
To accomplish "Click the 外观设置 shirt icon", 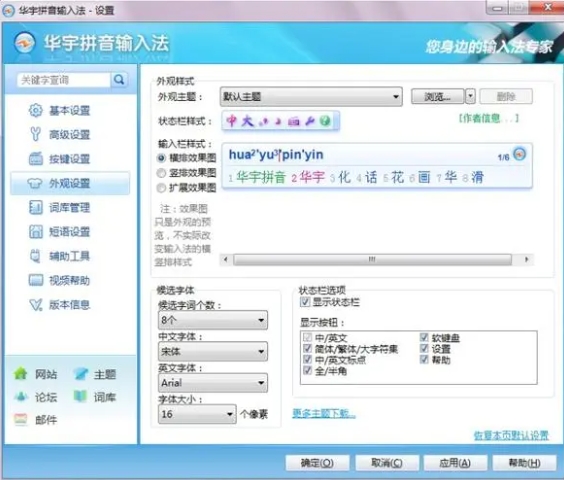I will coord(35,183).
